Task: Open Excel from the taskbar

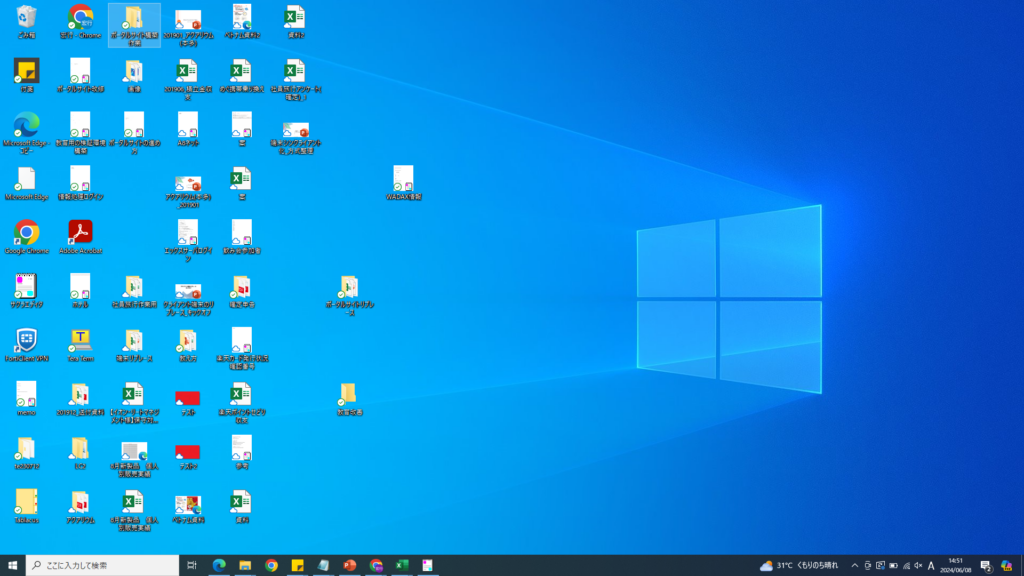Action: (401, 565)
